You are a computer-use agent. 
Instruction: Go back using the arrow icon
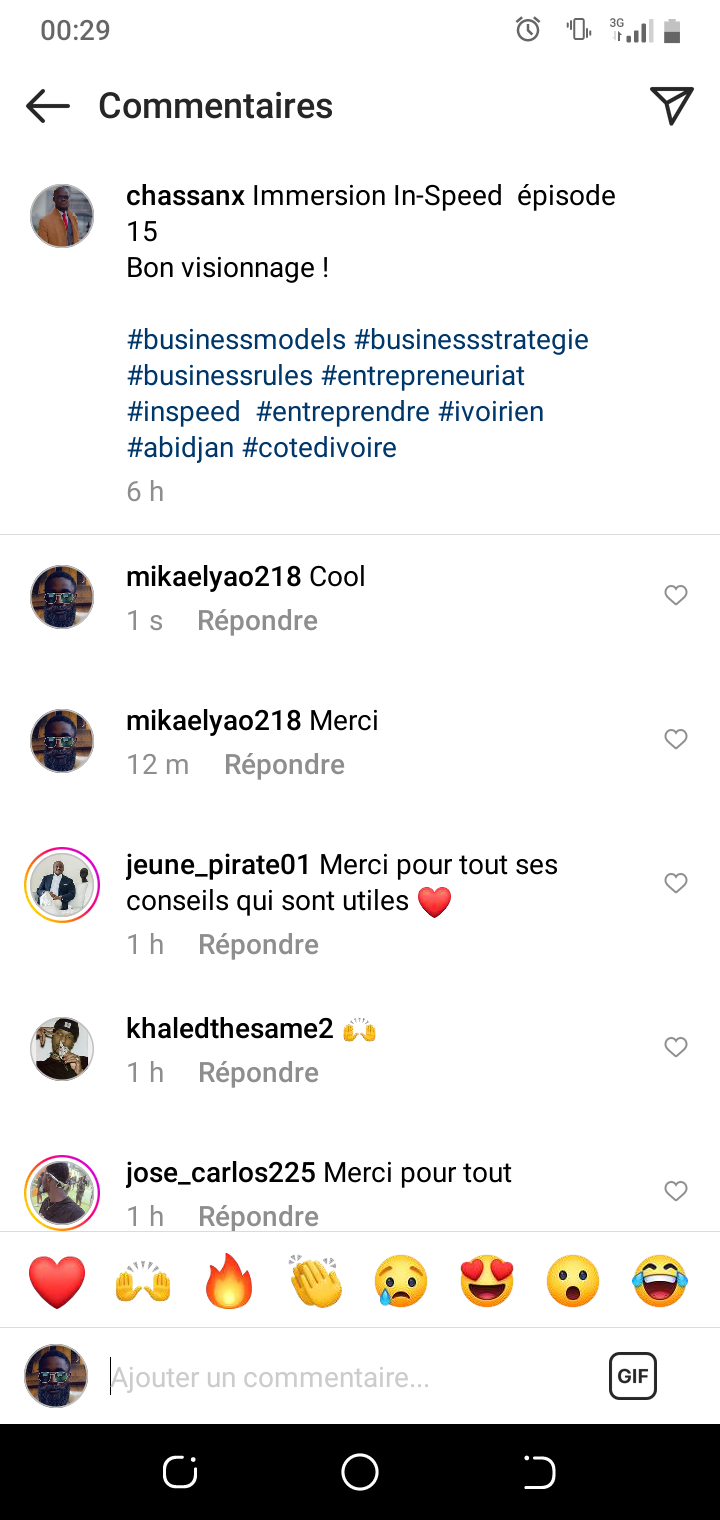coord(47,106)
